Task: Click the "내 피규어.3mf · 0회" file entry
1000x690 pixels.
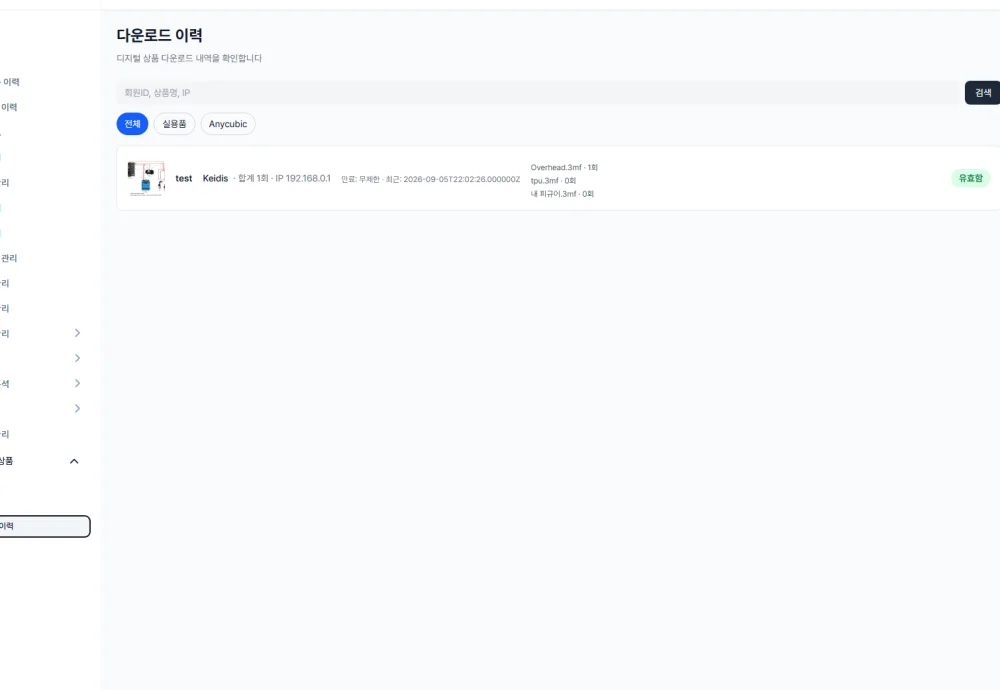Action: (x=562, y=194)
